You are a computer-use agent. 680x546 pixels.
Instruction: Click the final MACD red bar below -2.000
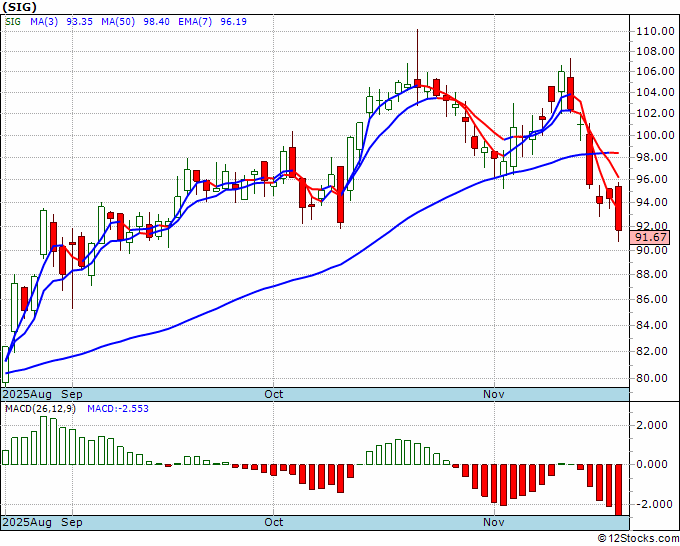(x=618, y=490)
